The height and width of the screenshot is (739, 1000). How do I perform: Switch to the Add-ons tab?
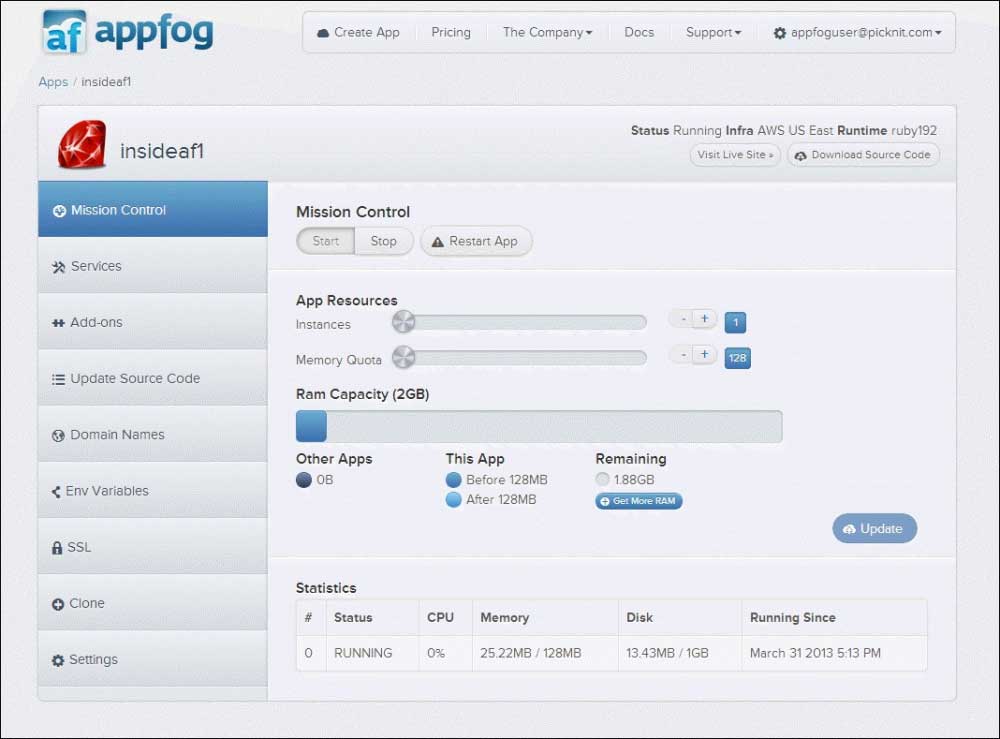pos(152,322)
